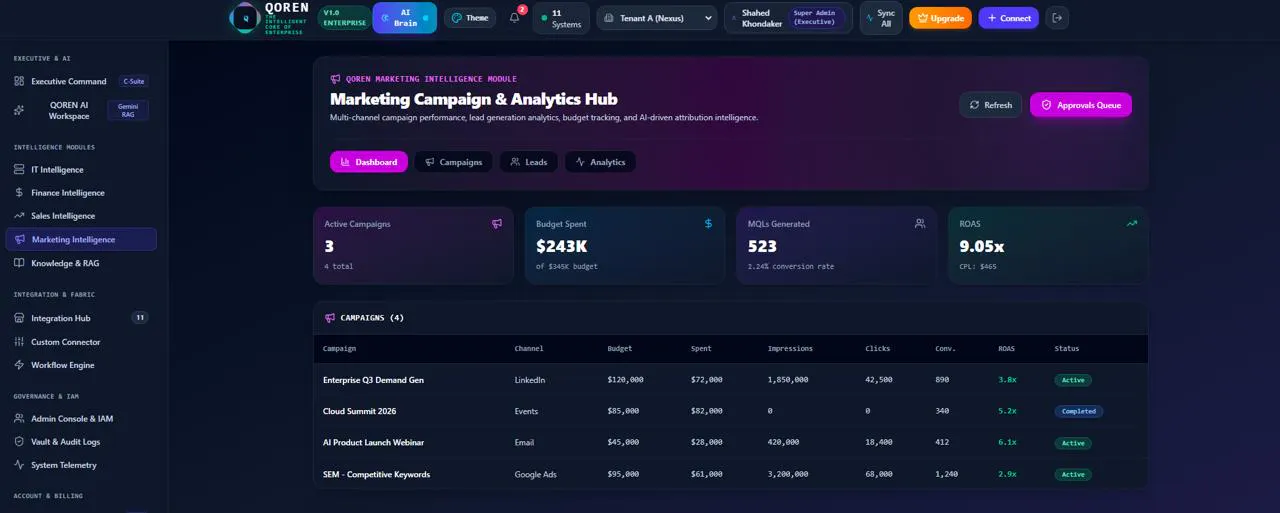Open QOREN AI Workspace
This screenshot has height=513, width=1280.
pyautogui.click(x=81, y=110)
